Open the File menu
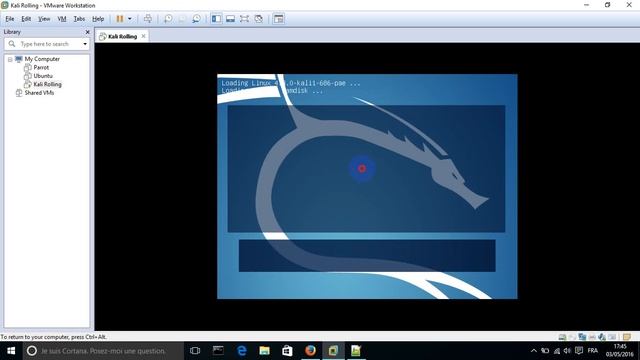This screenshot has width=640, height=360. [10, 19]
